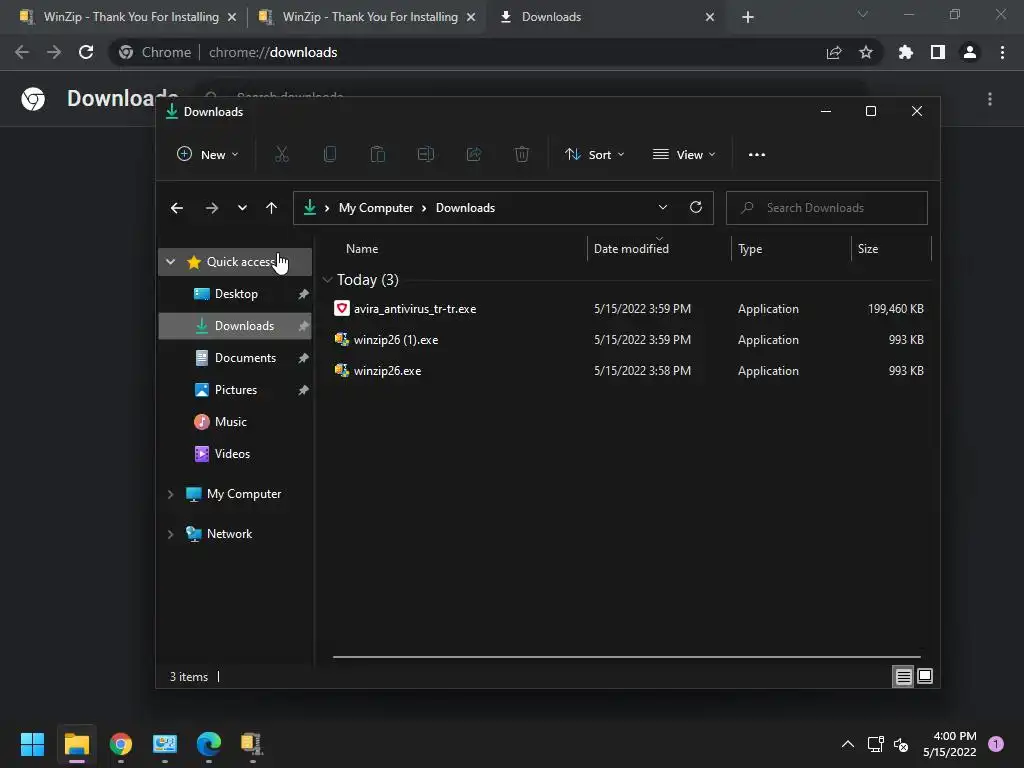Unpin Downloads using its pin icon

coord(303,326)
